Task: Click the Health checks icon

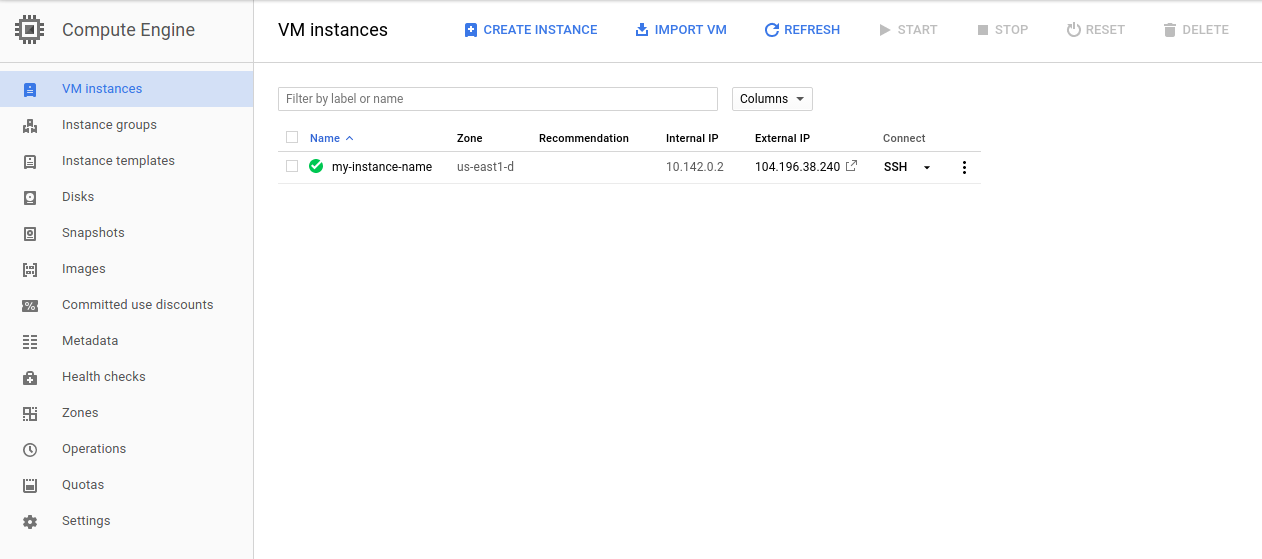Action: coord(30,377)
